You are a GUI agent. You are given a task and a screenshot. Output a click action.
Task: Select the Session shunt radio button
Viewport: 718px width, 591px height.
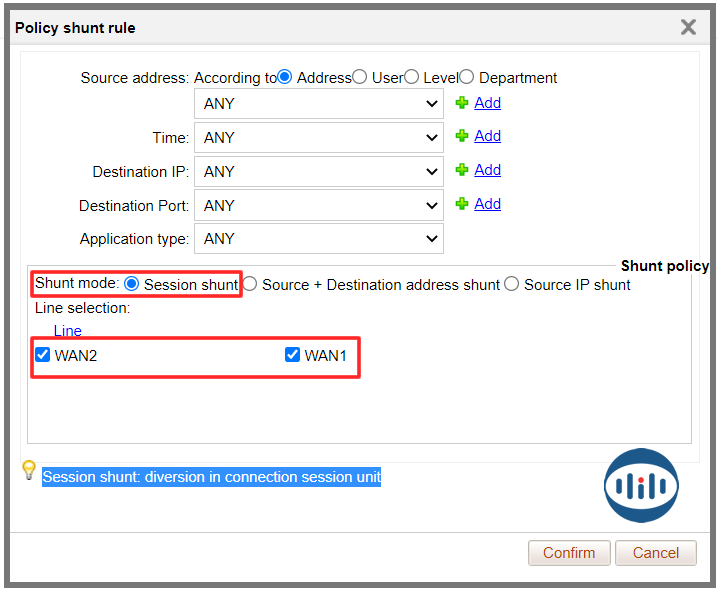131,284
